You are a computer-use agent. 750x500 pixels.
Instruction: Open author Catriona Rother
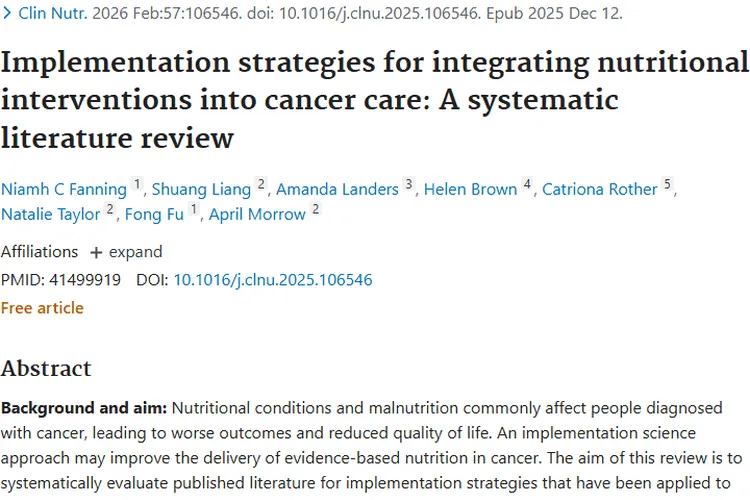point(599,189)
